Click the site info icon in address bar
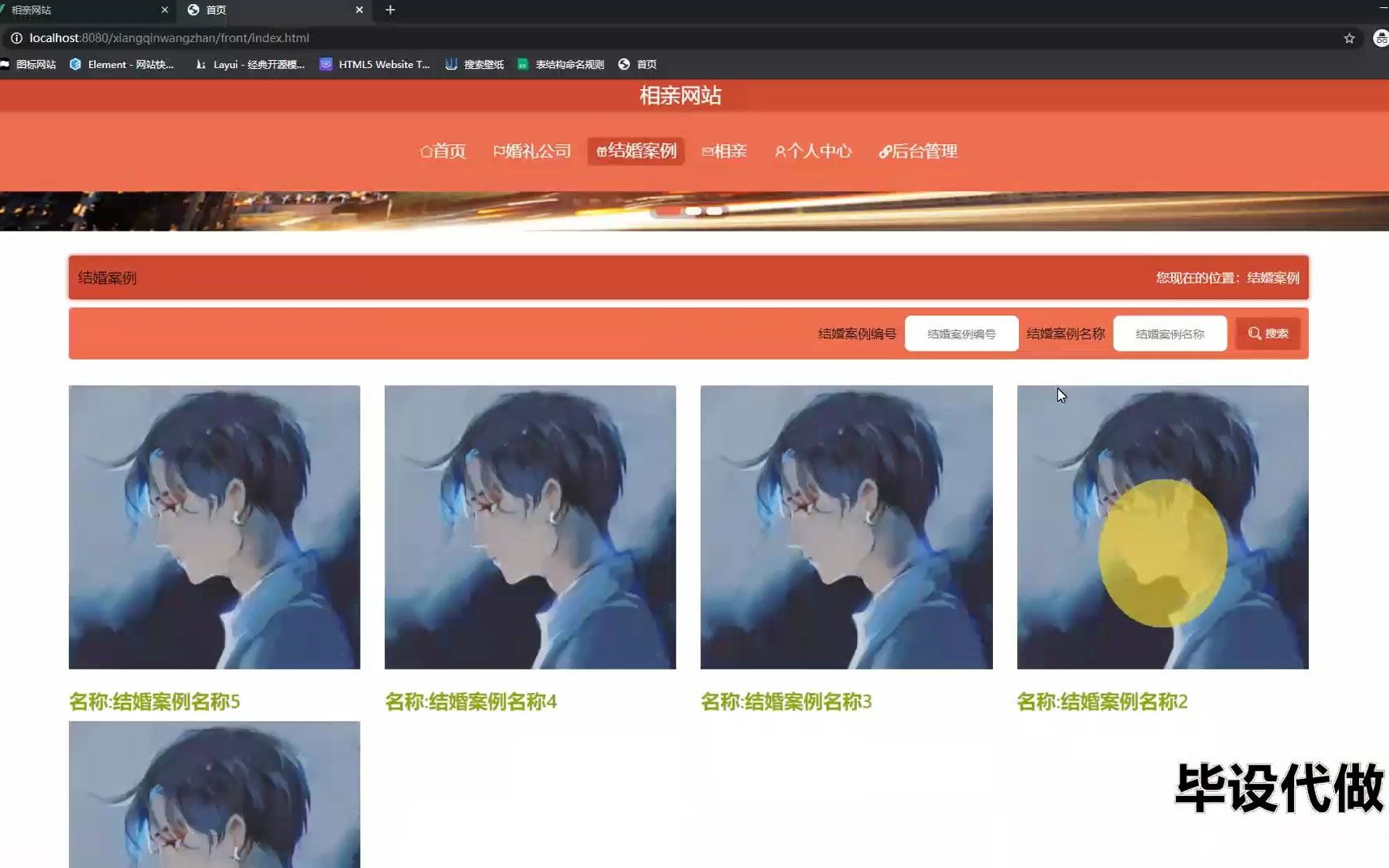The height and width of the screenshot is (868, 1389). 16,38
